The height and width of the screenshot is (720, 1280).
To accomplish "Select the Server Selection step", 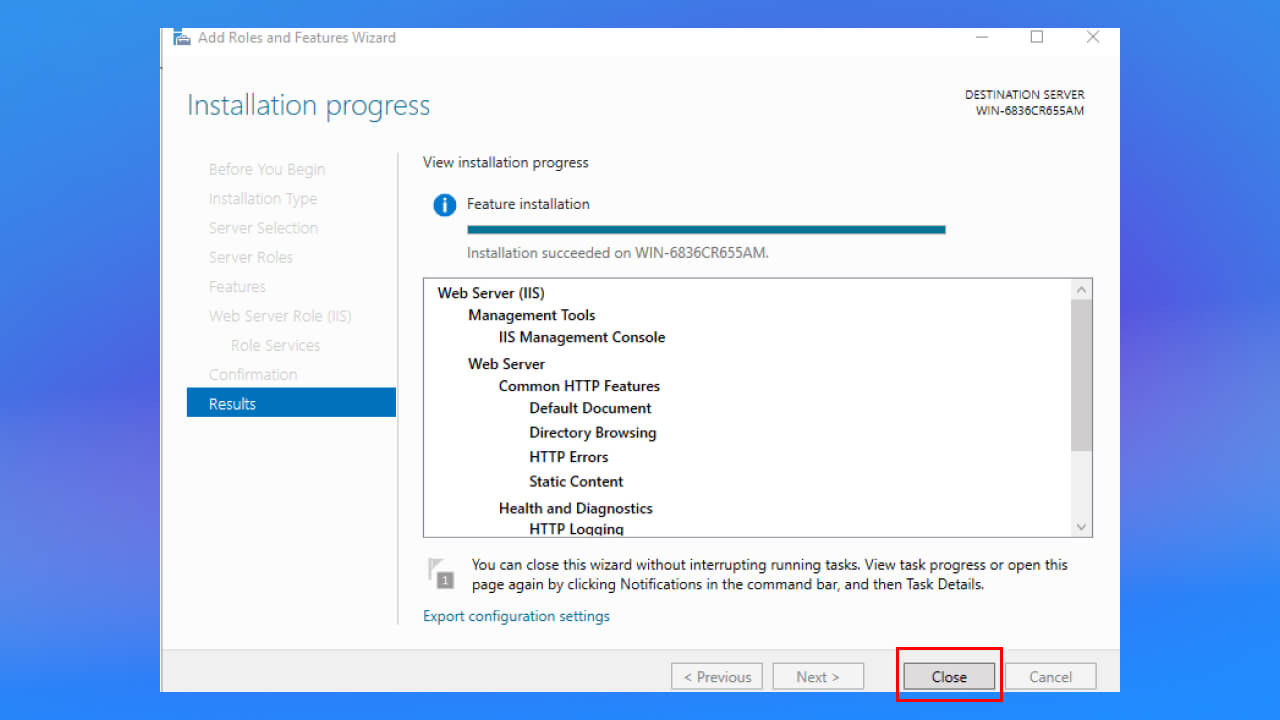I will (x=263, y=228).
